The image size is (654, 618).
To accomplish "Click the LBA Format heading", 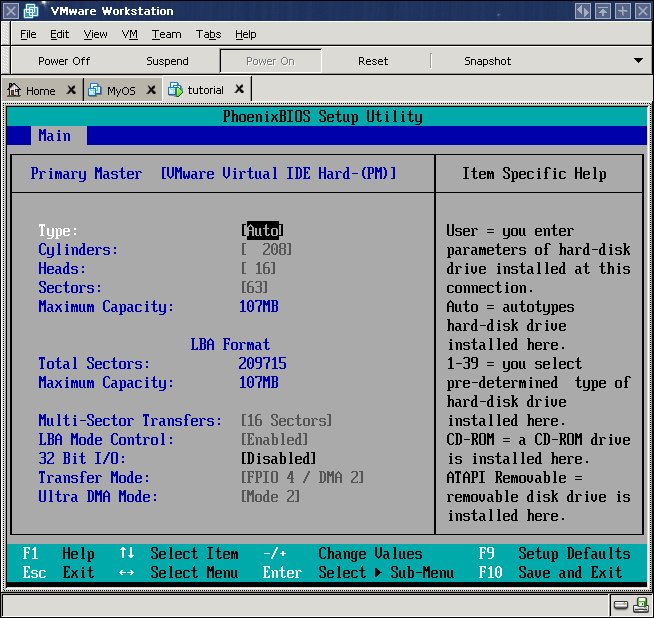I will coord(230,344).
